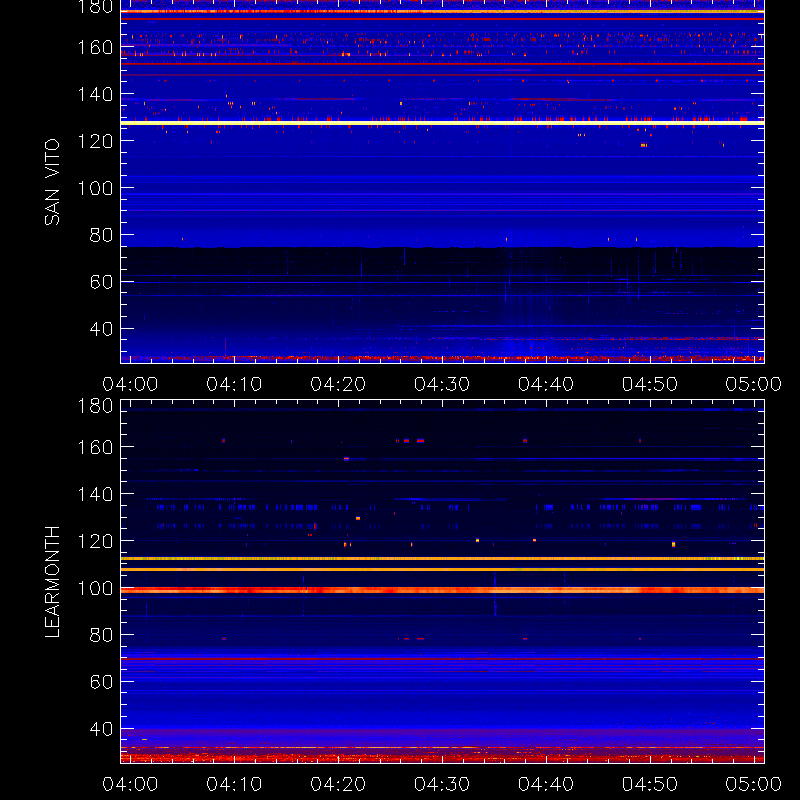Click 04:00 time label of Learmonth plot
This screenshot has width=800, height=800.
130,784
